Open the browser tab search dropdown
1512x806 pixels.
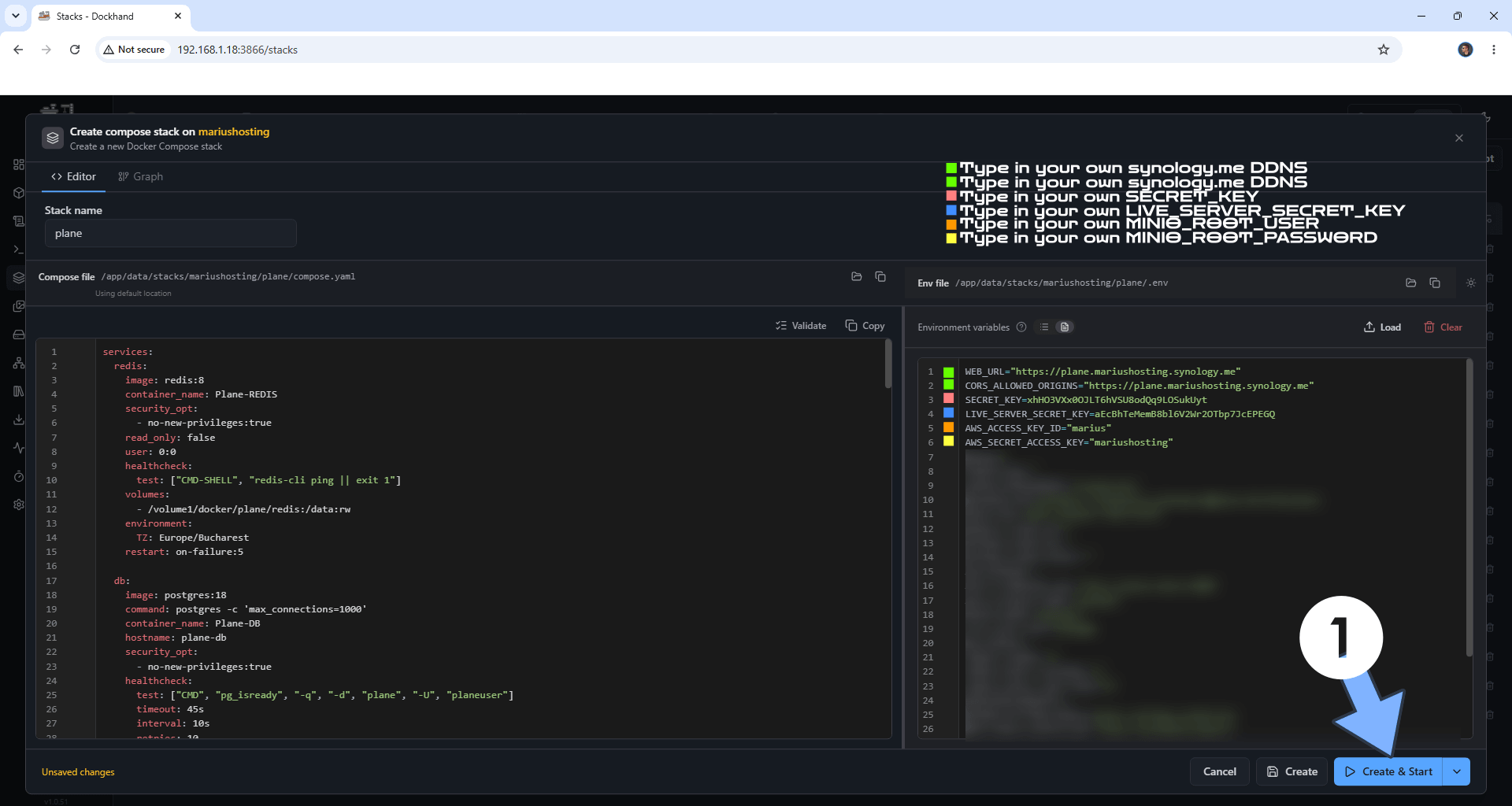pyautogui.click(x=16, y=16)
